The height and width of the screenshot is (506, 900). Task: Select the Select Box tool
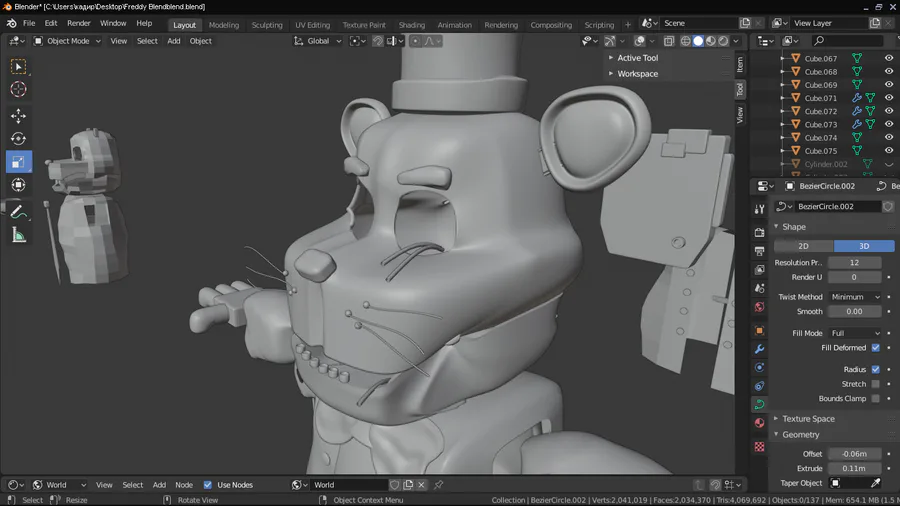point(18,67)
